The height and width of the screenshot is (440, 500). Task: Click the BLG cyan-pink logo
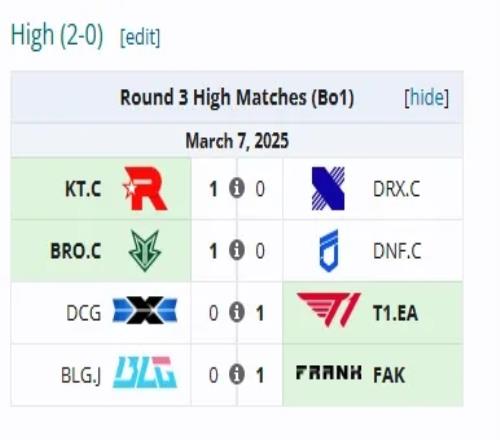[x=145, y=372]
